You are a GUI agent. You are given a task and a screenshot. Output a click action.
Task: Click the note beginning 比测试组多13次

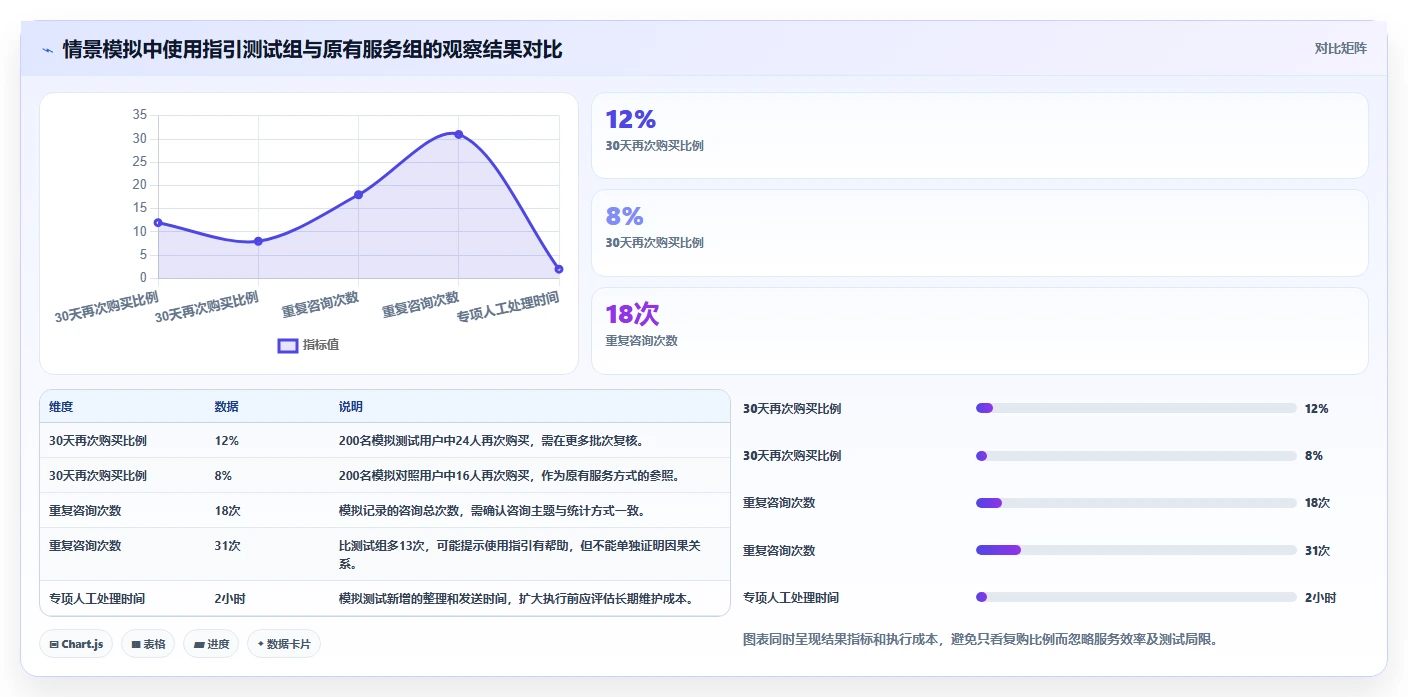(x=520, y=554)
